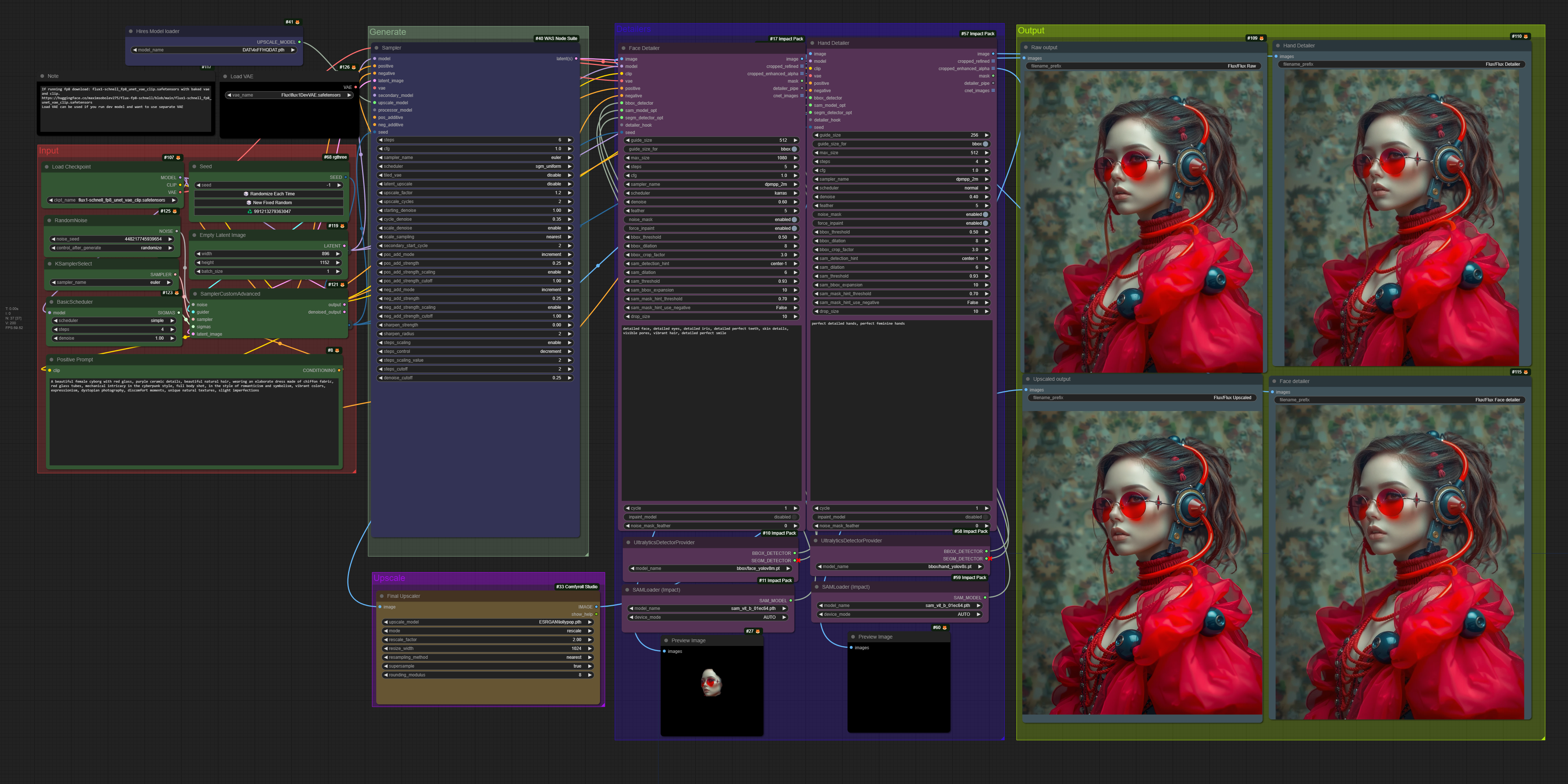Click the Final Upscaler node collapse dot

pyautogui.click(x=382, y=596)
